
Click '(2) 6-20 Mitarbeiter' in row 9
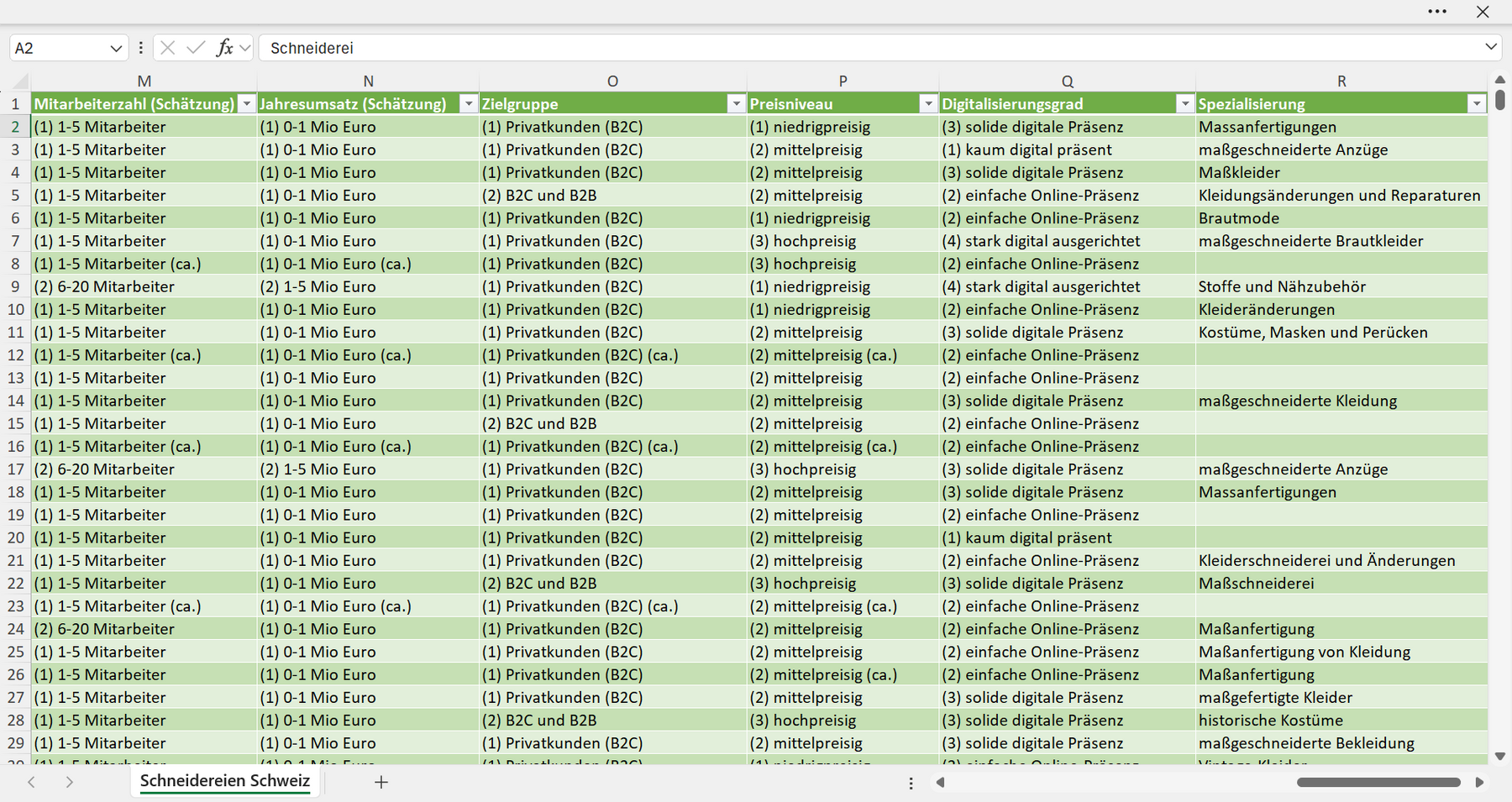(144, 286)
